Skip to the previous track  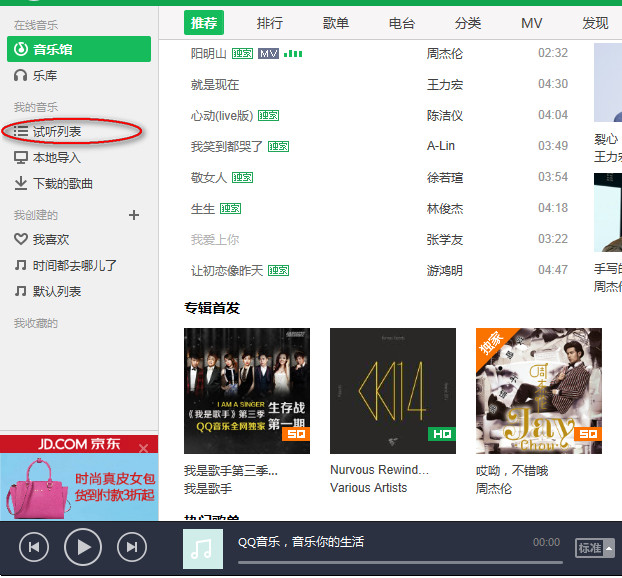click(34, 547)
